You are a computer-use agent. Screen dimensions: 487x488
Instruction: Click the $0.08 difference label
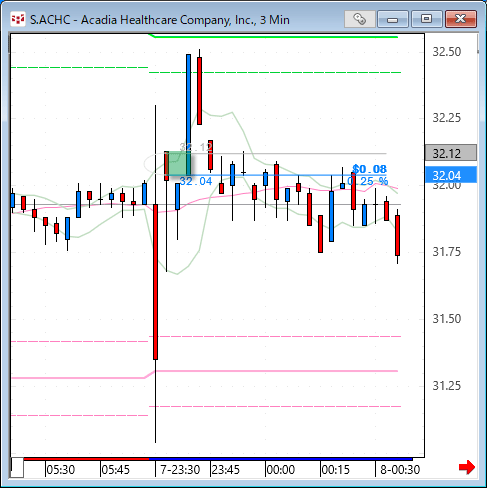(369, 169)
